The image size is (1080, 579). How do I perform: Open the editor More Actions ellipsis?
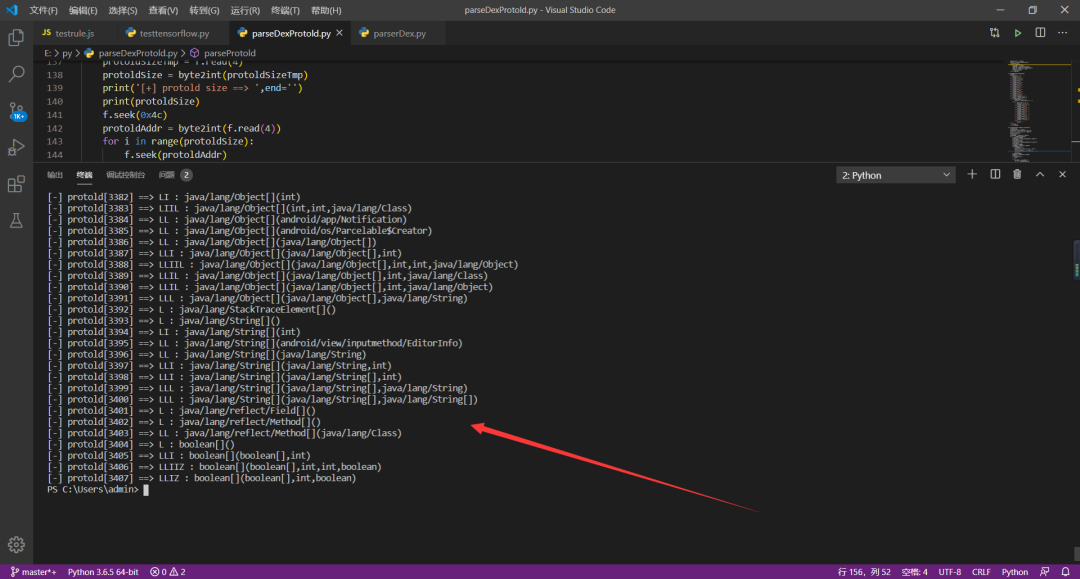(x=1063, y=33)
